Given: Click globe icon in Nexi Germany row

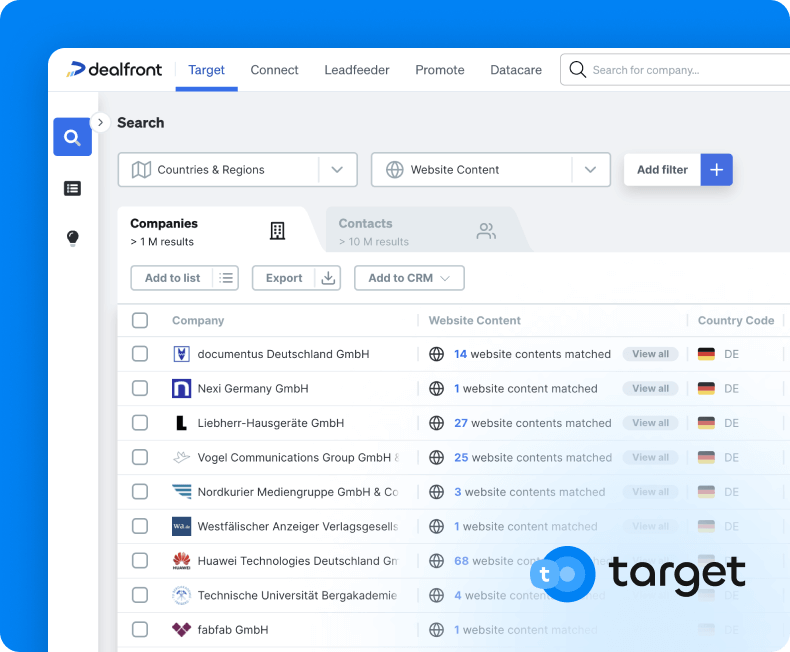Looking at the screenshot, I should (x=436, y=388).
